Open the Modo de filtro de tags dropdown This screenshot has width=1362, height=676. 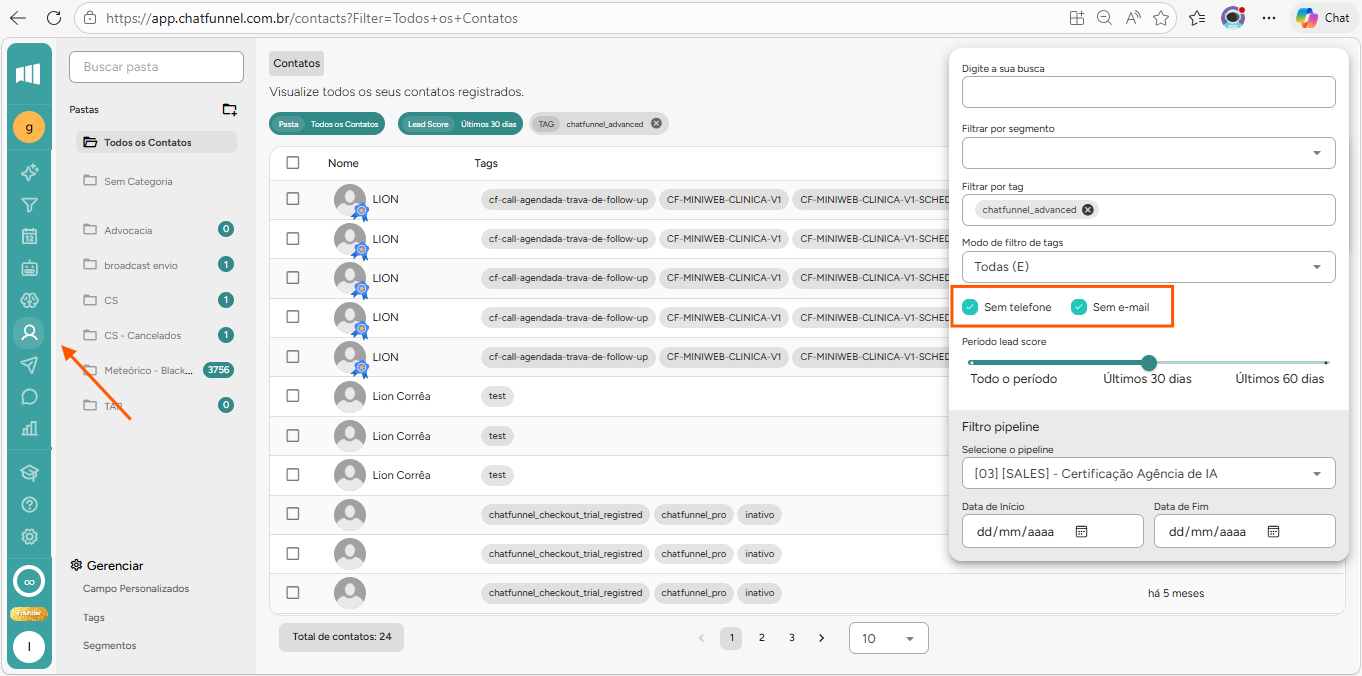(1148, 267)
